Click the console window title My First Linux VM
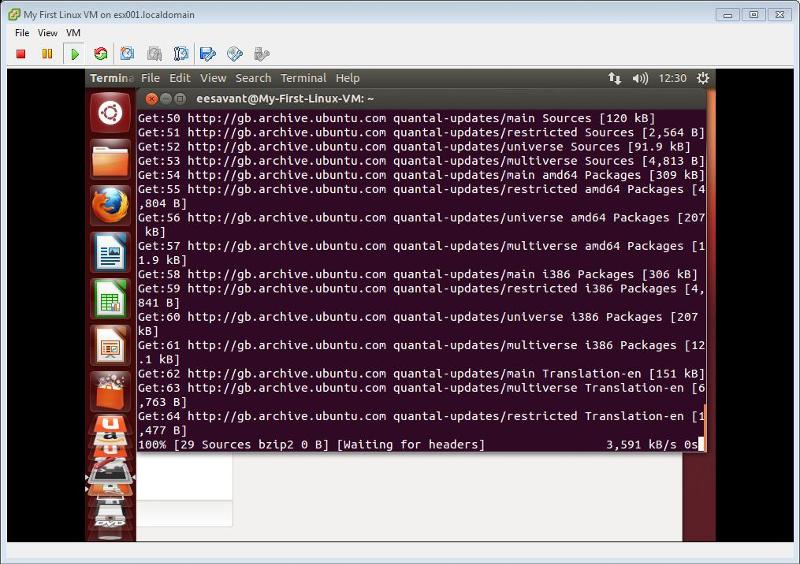The image size is (800, 564). [x=109, y=15]
